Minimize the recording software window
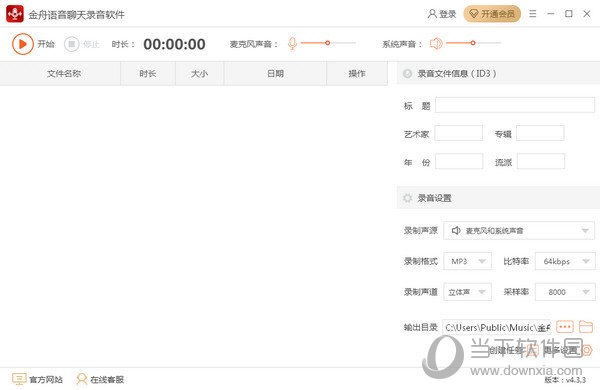This screenshot has width=600, height=390. [551, 14]
